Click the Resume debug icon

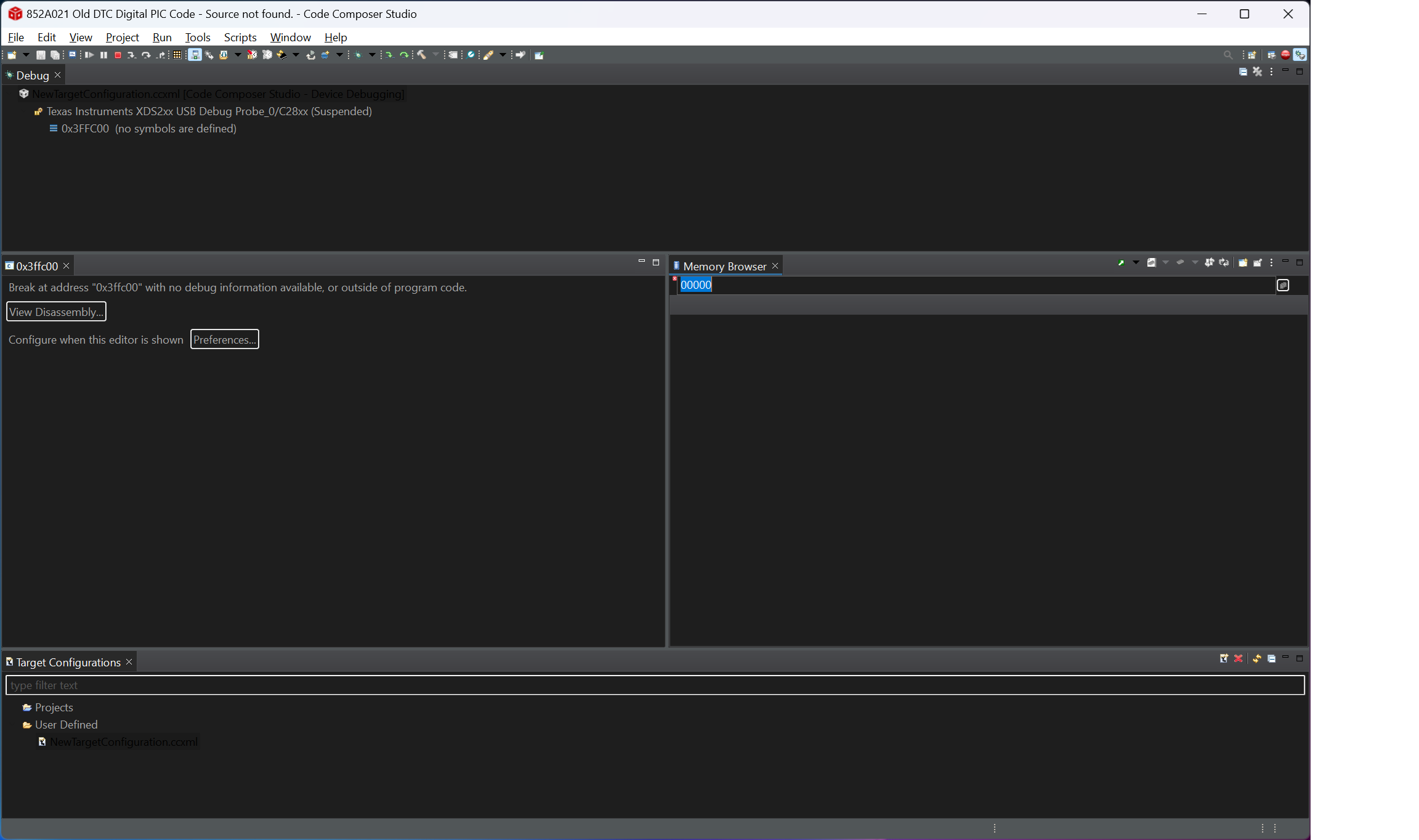click(x=89, y=55)
